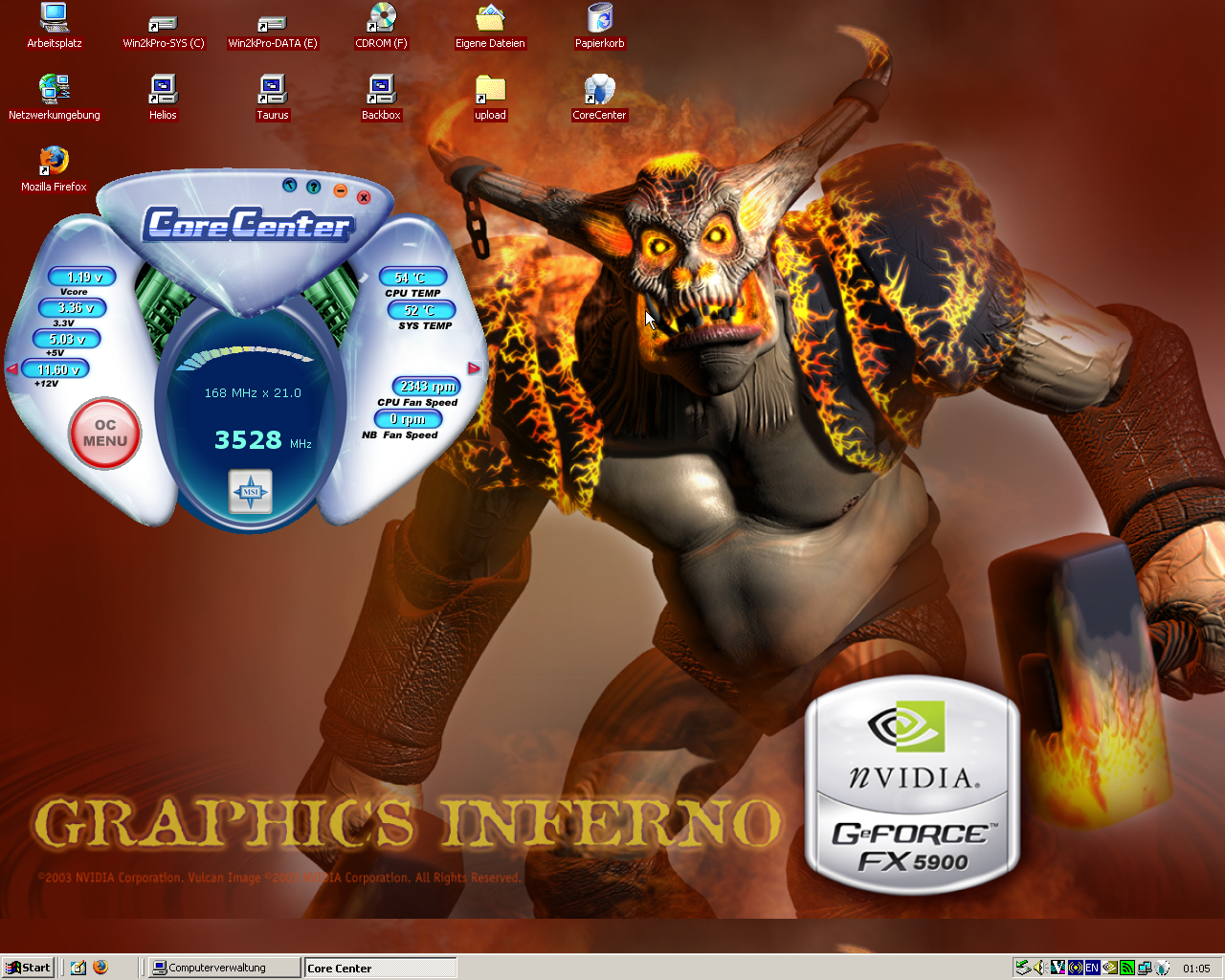Open the CDROM (F) shortcut

tap(382, 27)
